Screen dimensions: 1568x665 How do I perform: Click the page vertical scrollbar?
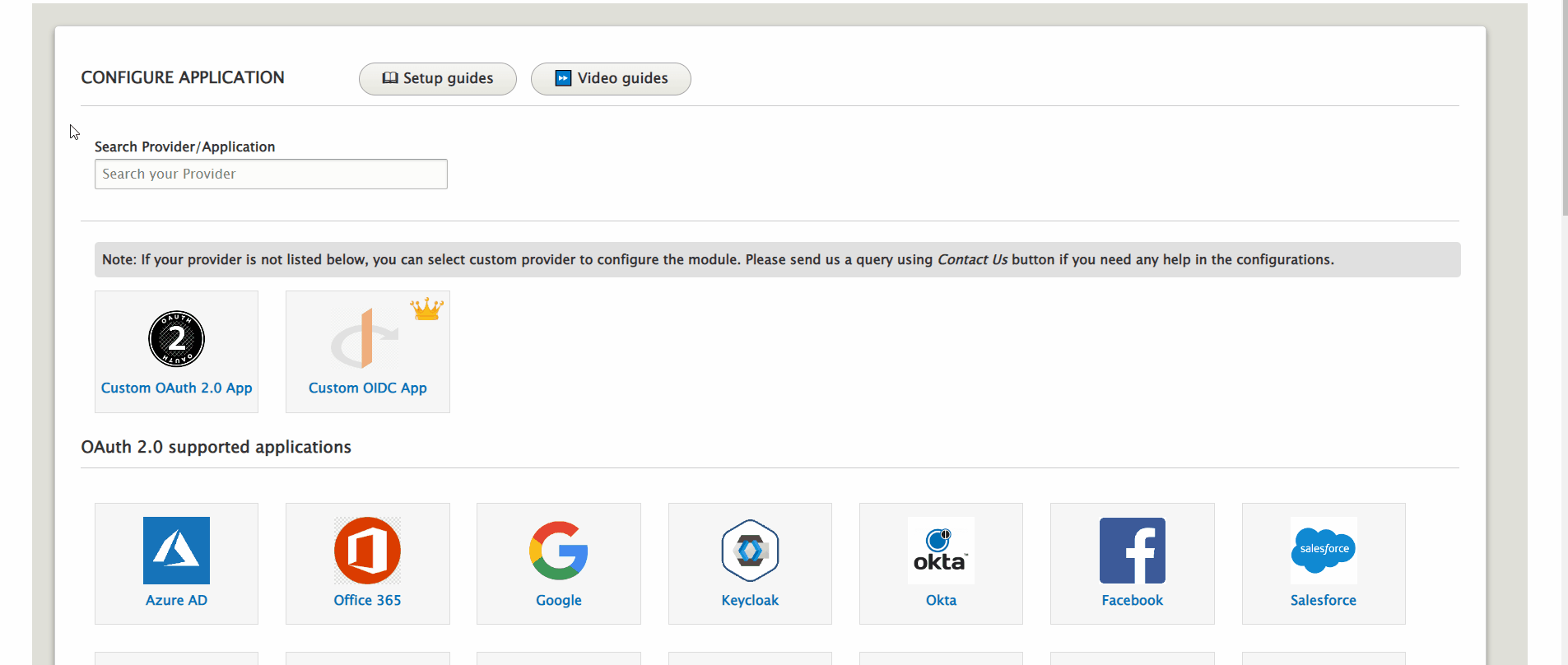(1564, 107)
